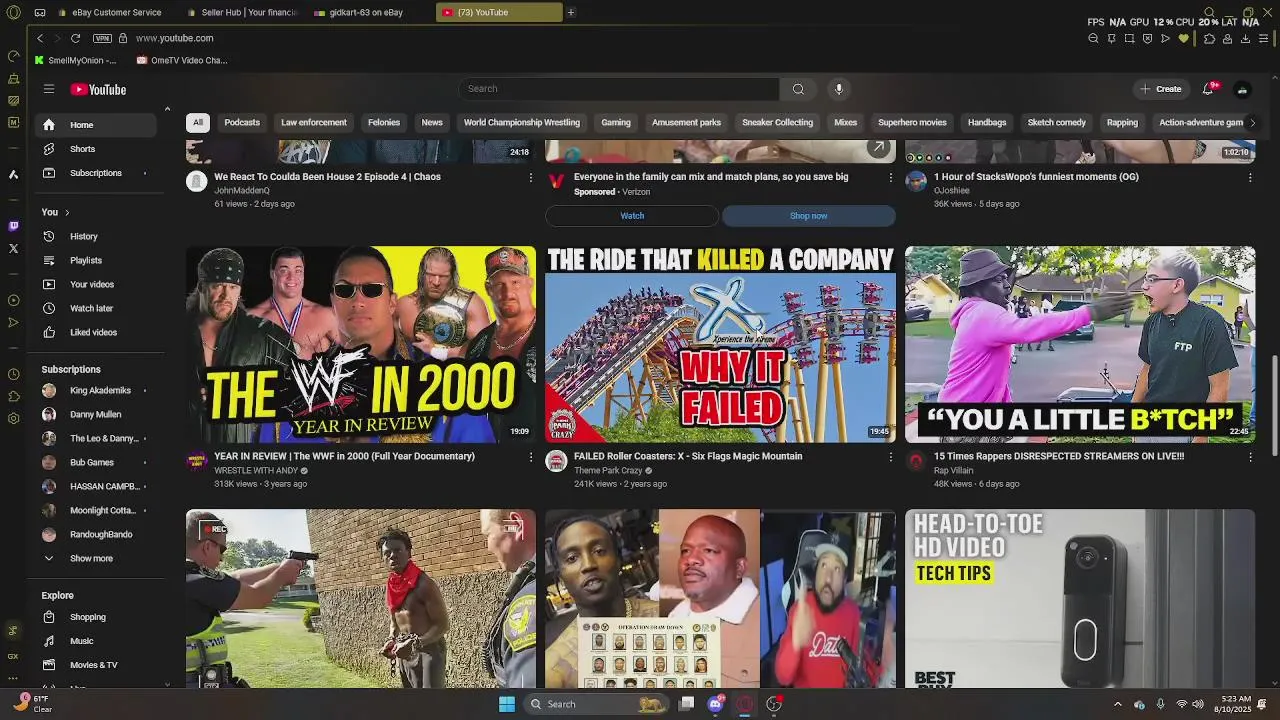The width and height of the screenshot is (1280, 720).
Task: Click Windows Start button on taskbar
Action: click(507, 704)
